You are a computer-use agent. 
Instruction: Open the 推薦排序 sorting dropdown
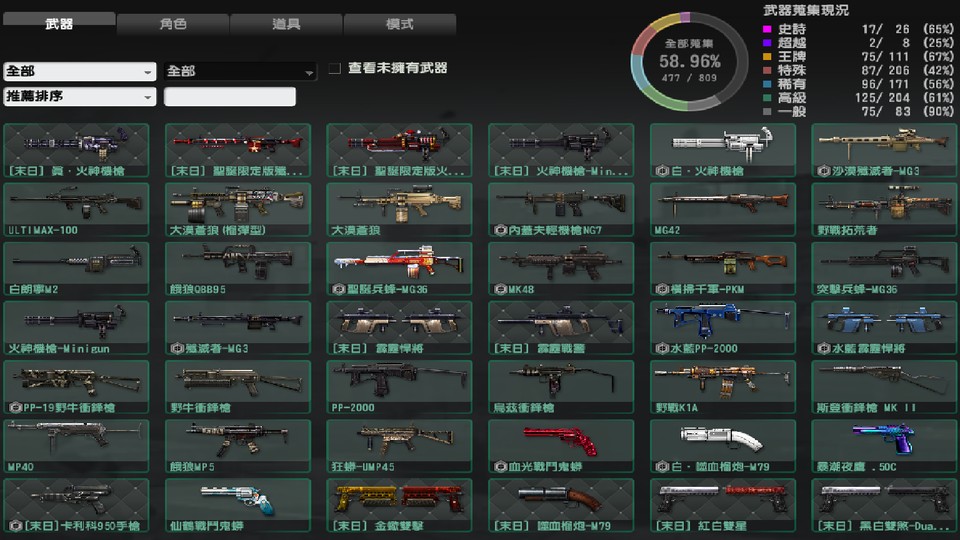79,97
